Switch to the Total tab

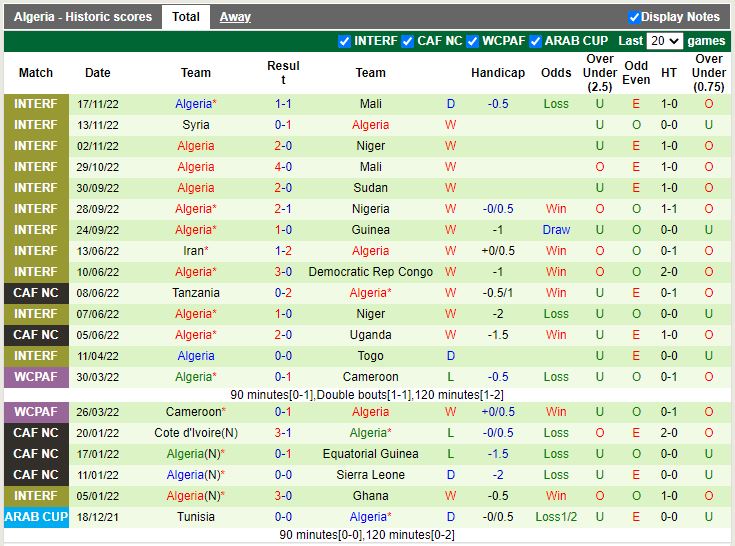coord(186,17)
